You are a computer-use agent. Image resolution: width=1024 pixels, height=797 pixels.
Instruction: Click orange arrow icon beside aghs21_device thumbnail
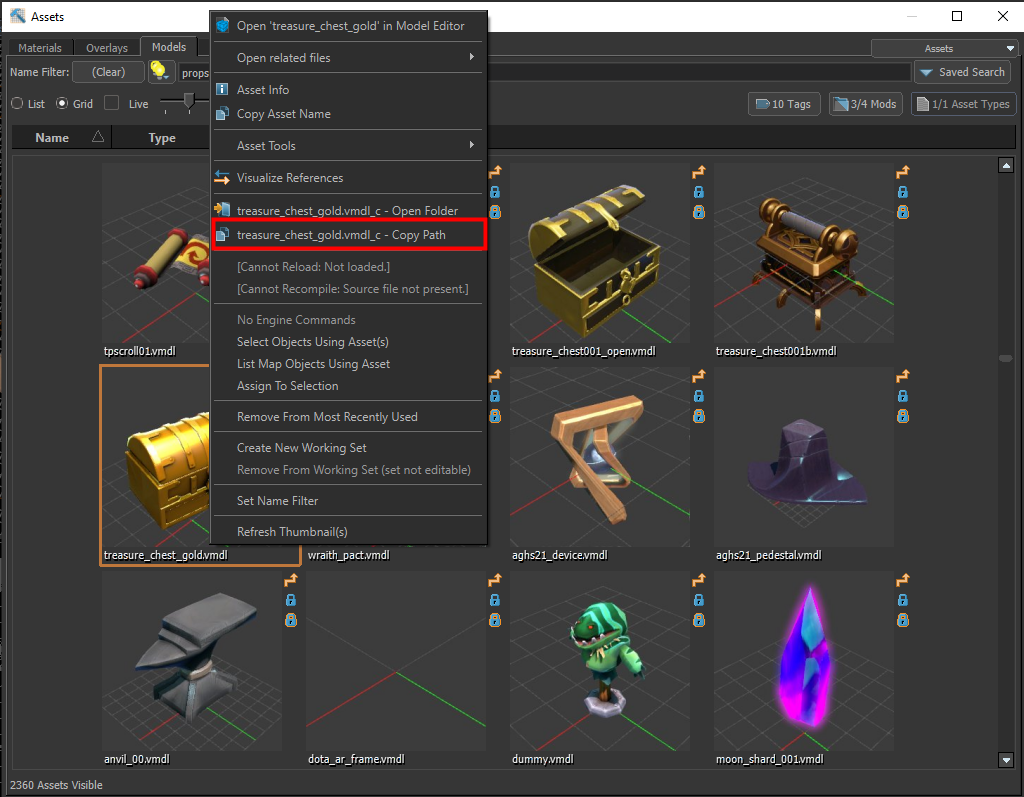[699, 376]
